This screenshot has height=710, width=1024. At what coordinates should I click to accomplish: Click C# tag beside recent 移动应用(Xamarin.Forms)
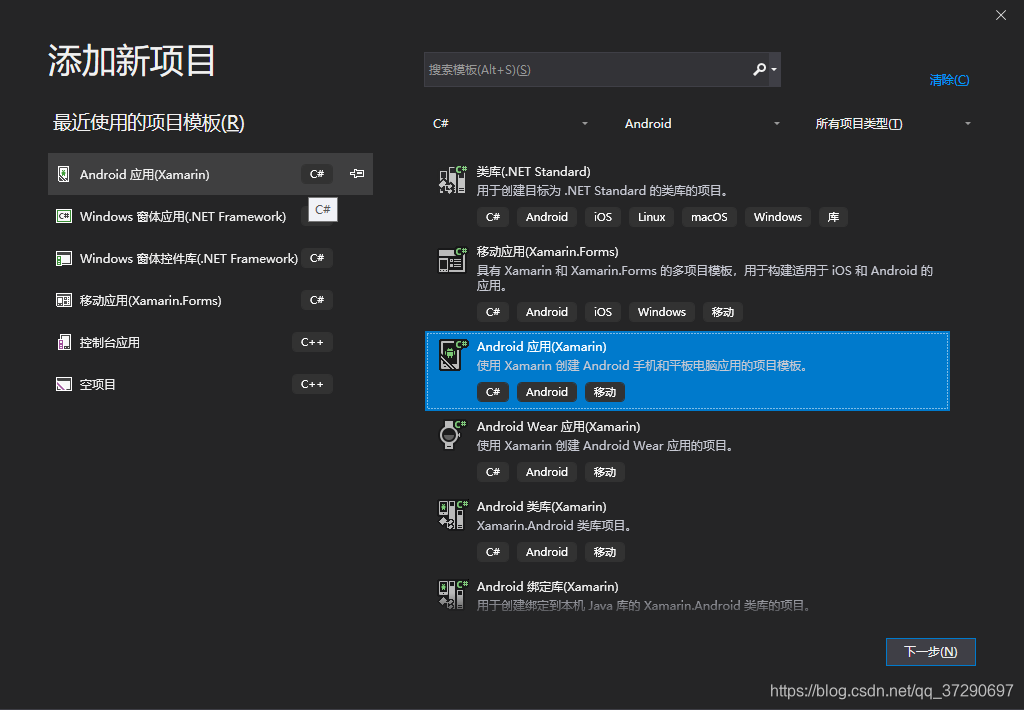(x=317, y=300)
